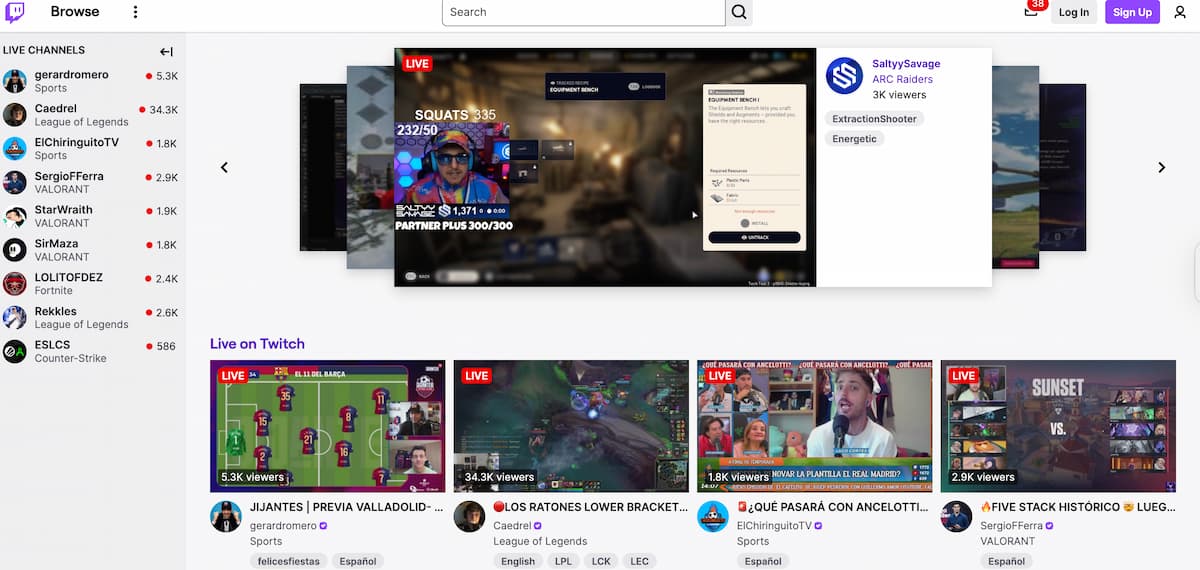Open Caedrel avatar in sidebar
Screen dimensions: 1200x570
click(x=15, y=115)
